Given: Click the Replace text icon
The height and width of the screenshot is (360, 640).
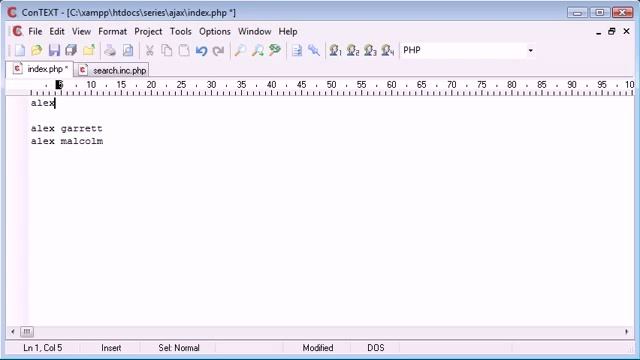Looking at the screenshot, I should pos(275,51).
